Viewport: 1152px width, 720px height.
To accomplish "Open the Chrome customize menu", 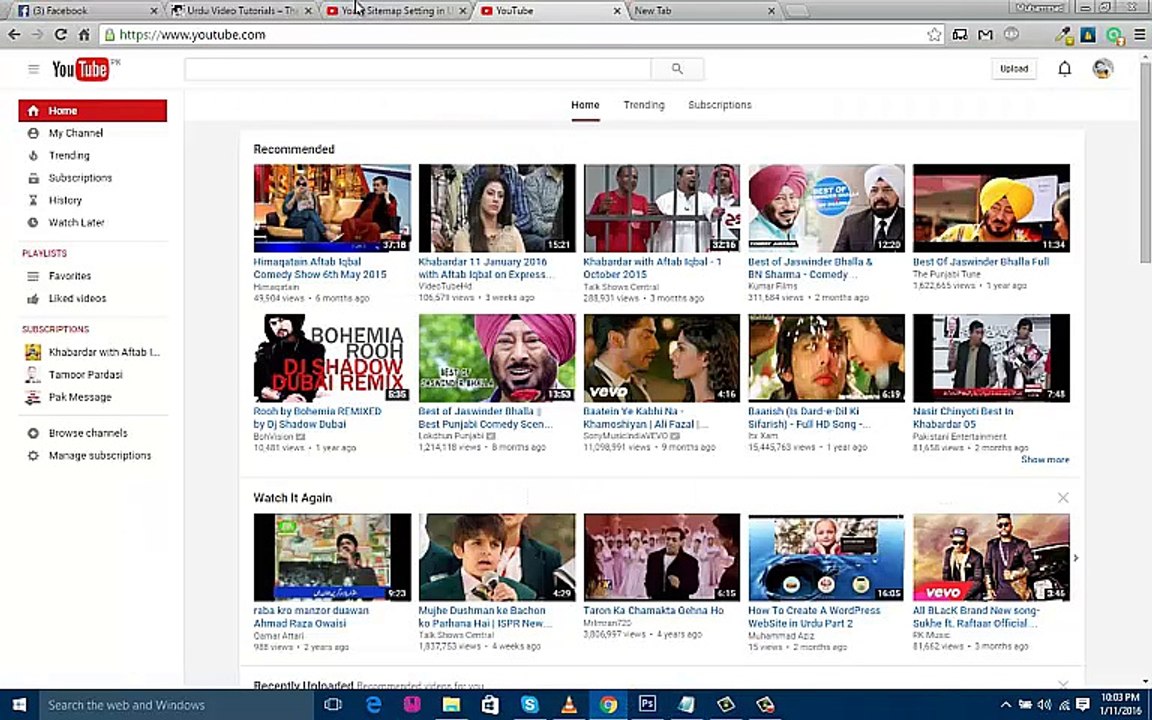I will pyautogui.click(x=1140, y=35).
